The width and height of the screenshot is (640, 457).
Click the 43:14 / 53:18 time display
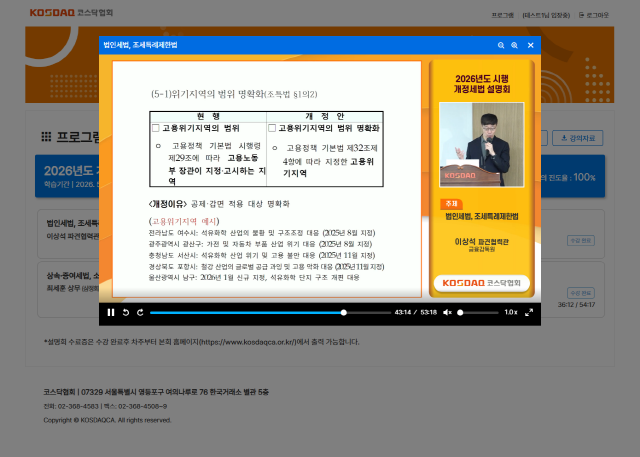point(416,313)
